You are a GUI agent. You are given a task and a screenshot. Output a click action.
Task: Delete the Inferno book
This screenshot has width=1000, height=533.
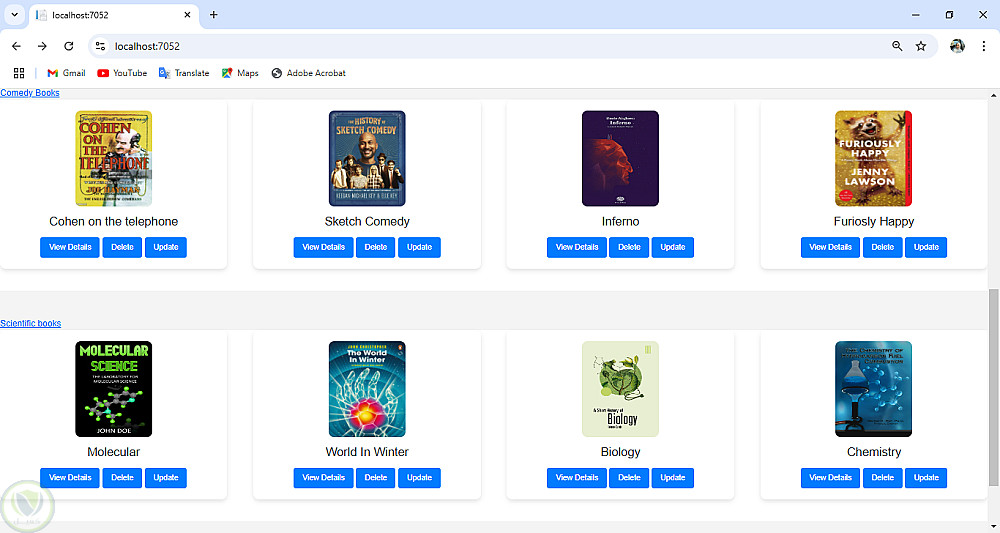click(x=629, y=247)
